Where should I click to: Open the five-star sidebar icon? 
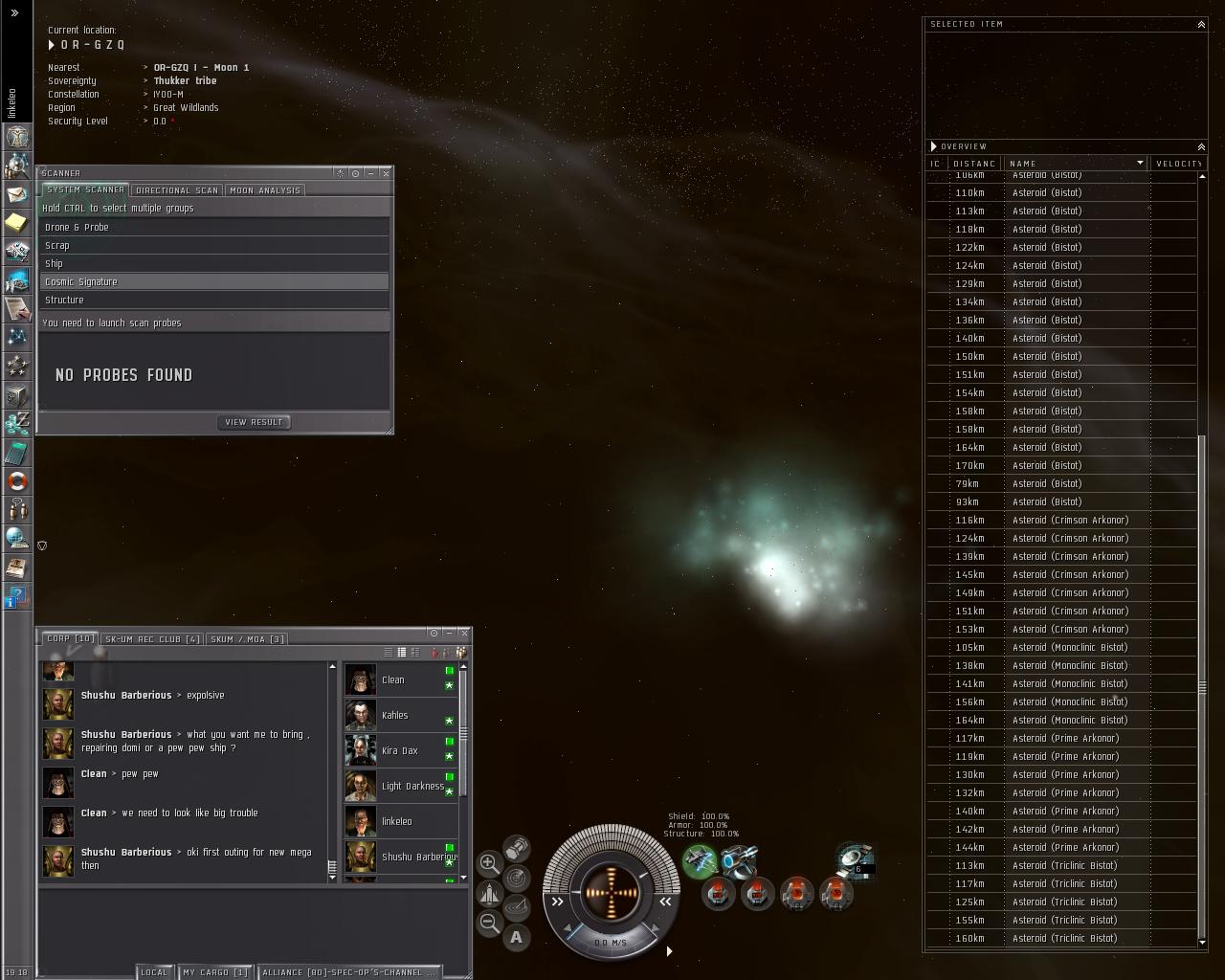pos(17,367)
